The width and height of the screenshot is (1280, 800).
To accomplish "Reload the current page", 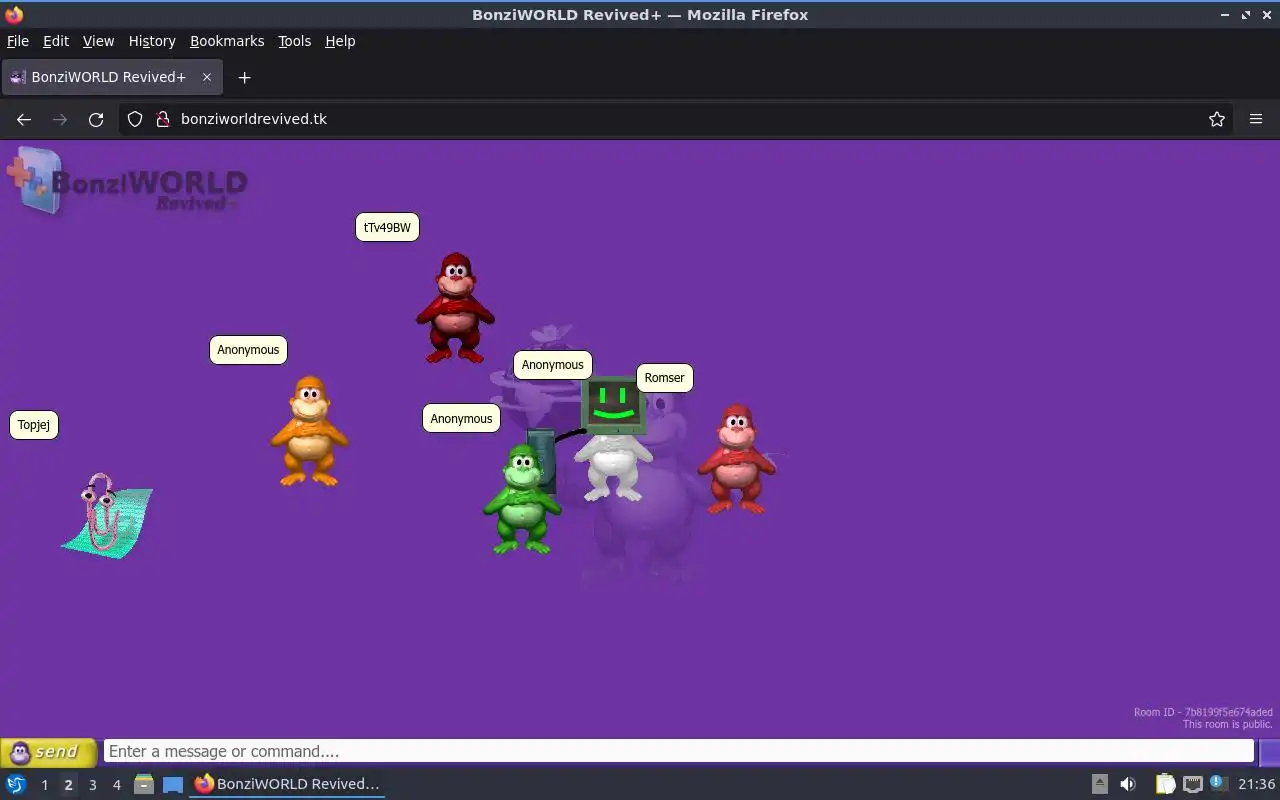I will [96, 119].
